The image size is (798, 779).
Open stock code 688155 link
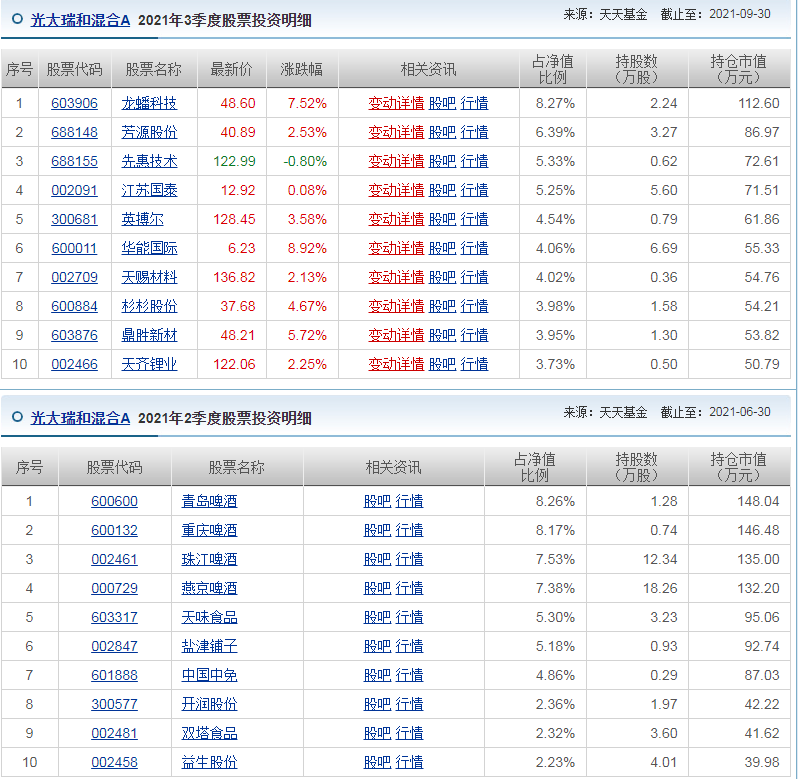(x=74, y=161)
